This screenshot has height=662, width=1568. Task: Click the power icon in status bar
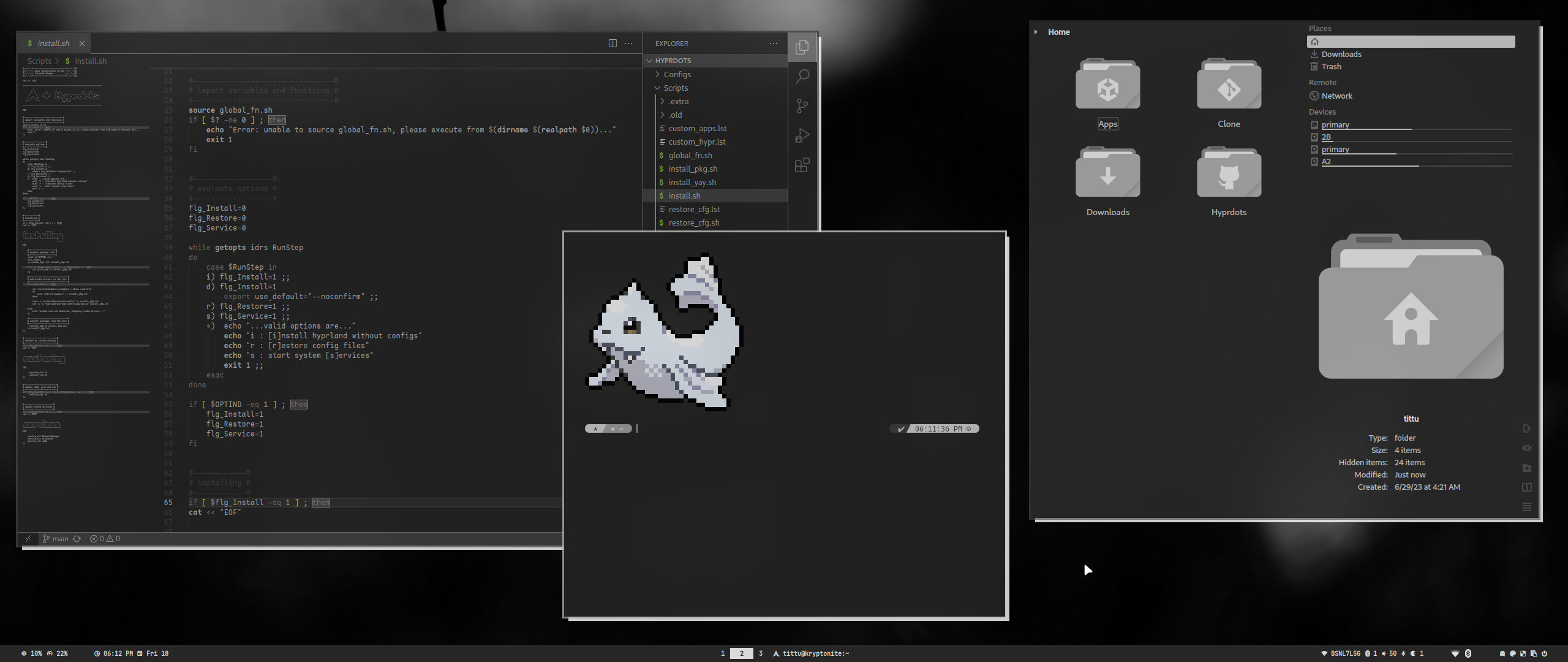pos(1544,653)
